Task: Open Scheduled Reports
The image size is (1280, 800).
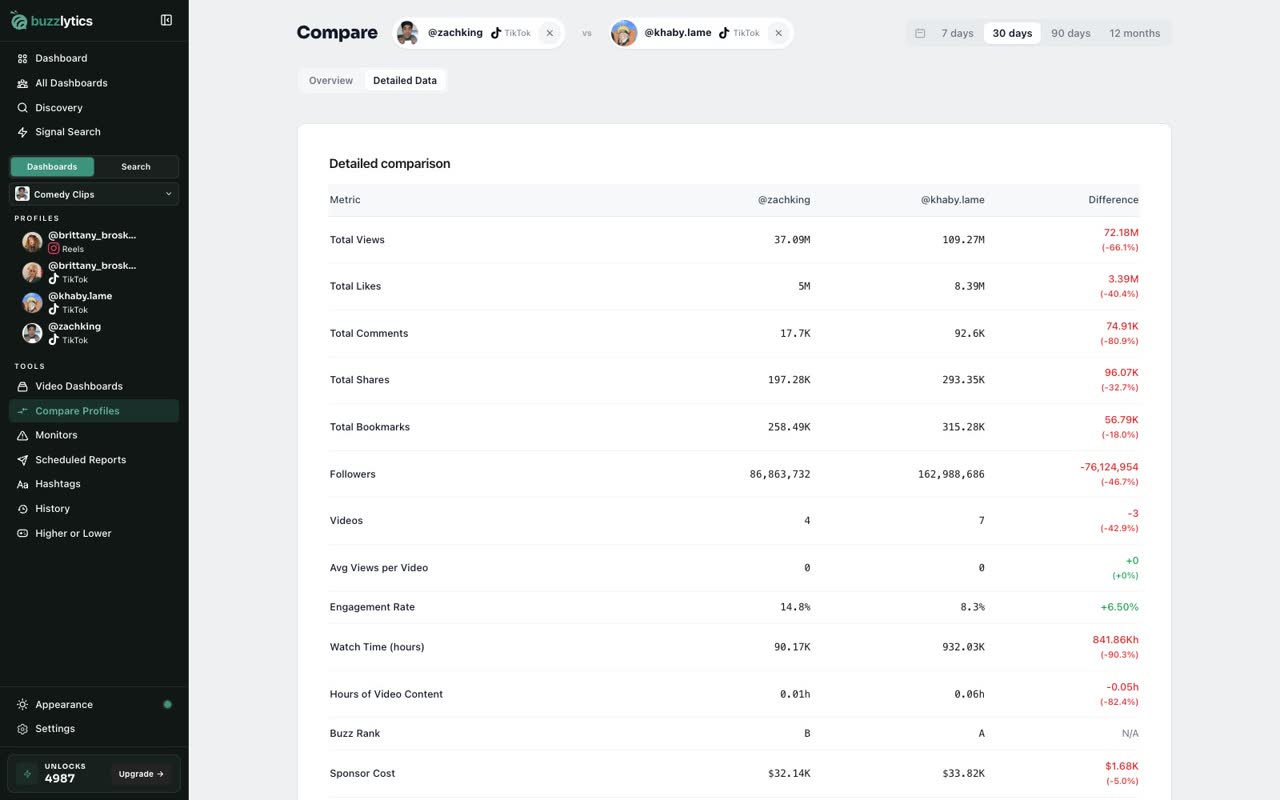Action: (94, 460)
